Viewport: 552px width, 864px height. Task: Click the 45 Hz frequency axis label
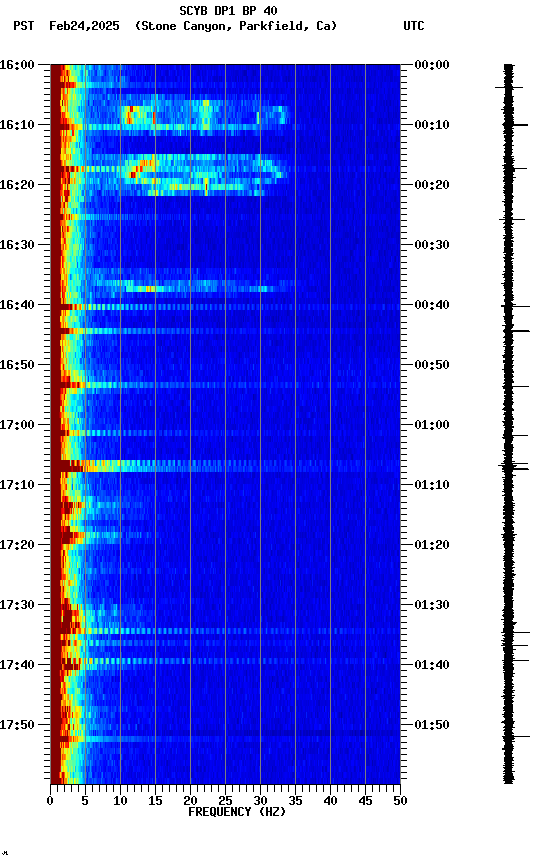pyautogui.click(x=365, y=801)
